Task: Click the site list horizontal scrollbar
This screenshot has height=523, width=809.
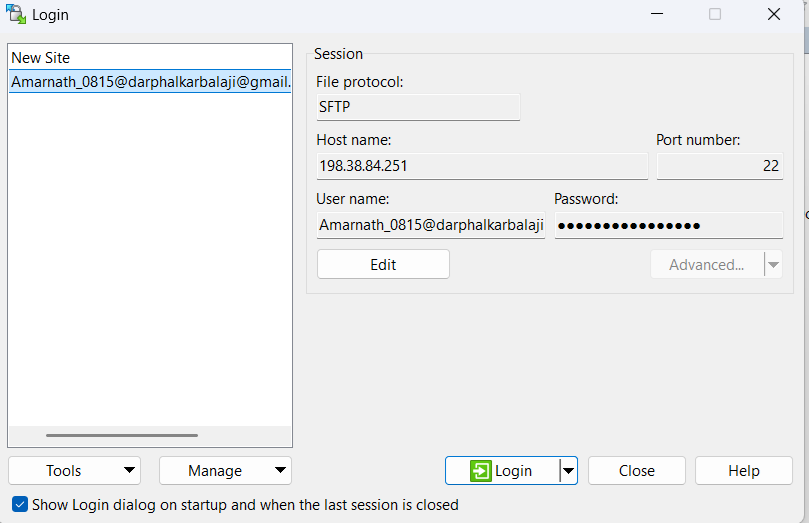Action: 122,435
